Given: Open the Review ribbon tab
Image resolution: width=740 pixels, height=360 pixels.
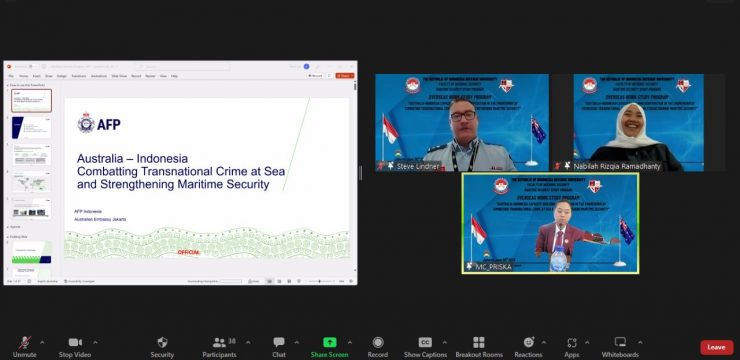Looking at the screenshot, I should [x=150, y=76].
